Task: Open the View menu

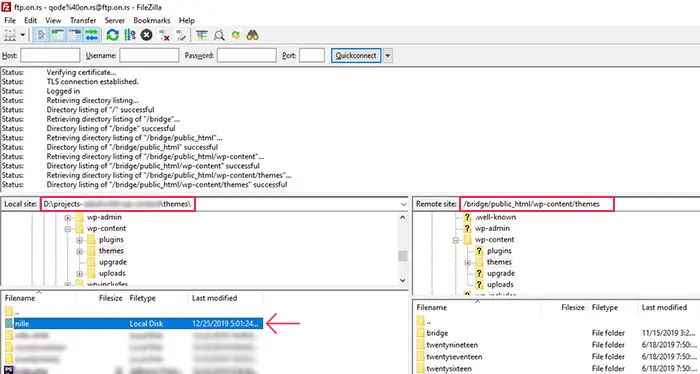Action: [53, 21]
